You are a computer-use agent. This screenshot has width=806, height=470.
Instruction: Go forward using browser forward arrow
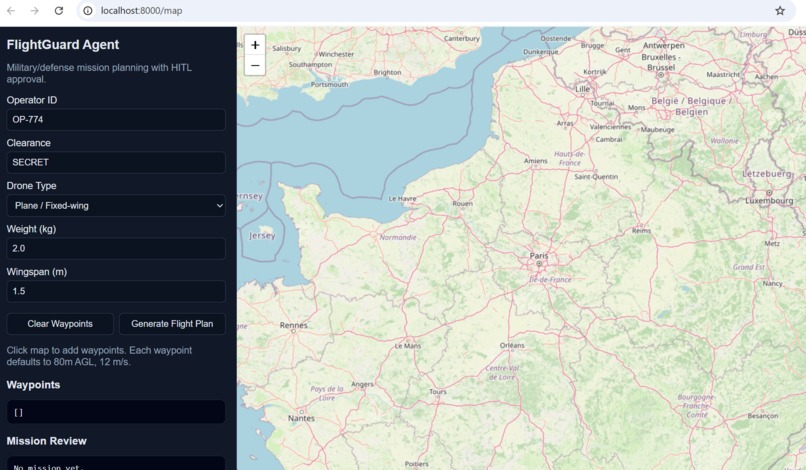click(x=34, y=10)
